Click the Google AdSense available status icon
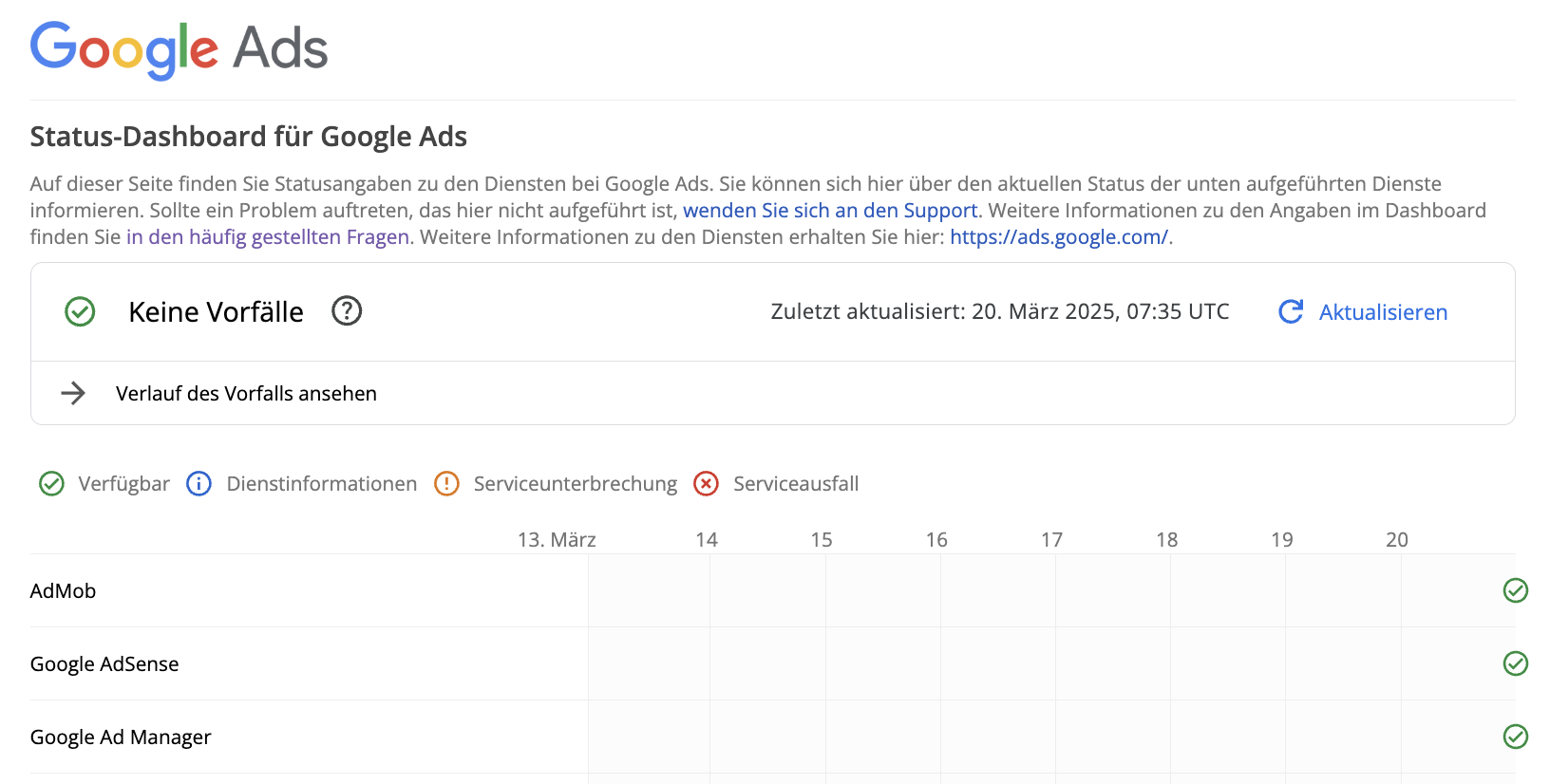 pos(1516,663)
